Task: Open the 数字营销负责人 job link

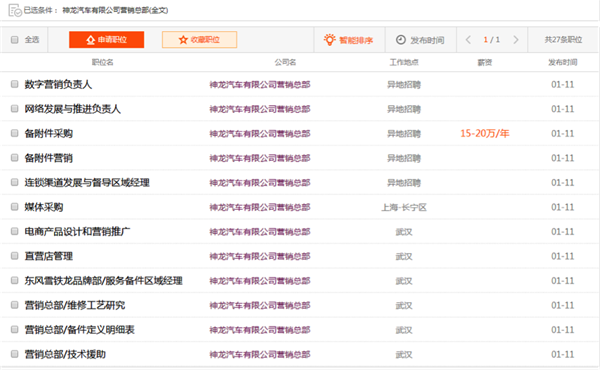Action: click(x=58, y=85)
